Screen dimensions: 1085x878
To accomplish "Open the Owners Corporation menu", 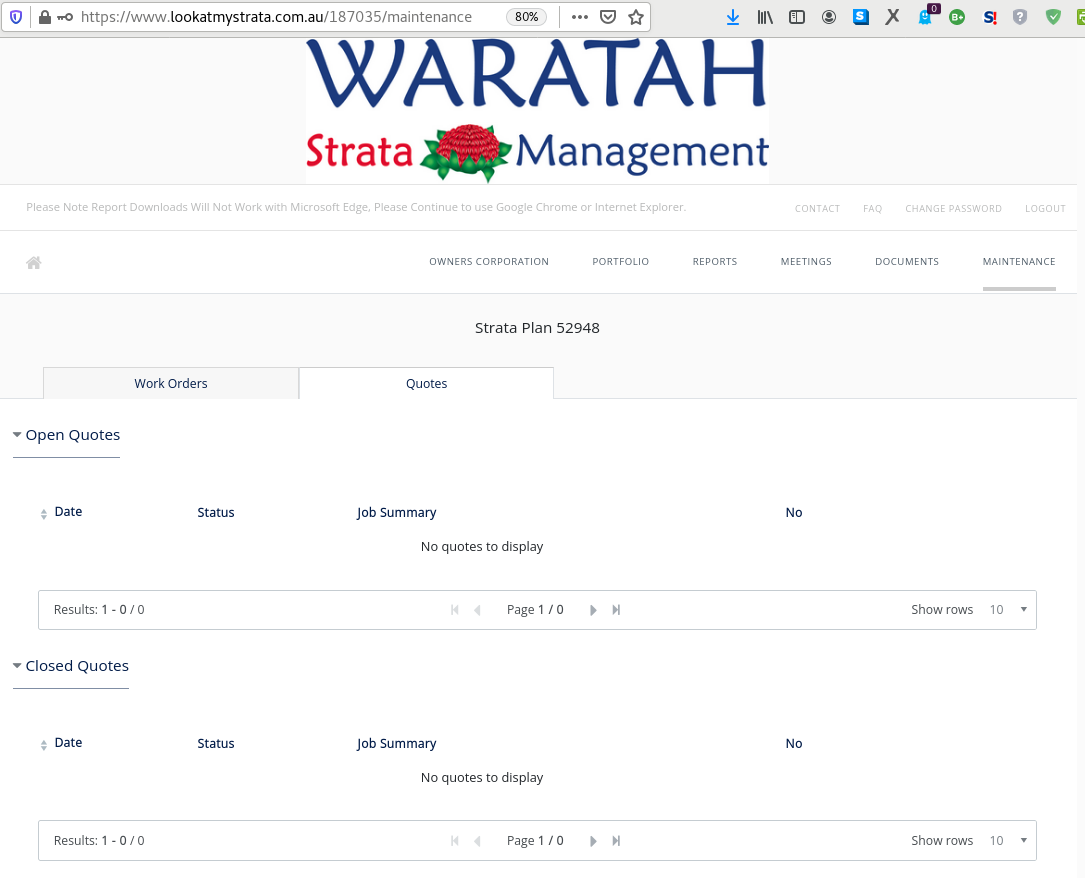I will (x=489, y=262).
